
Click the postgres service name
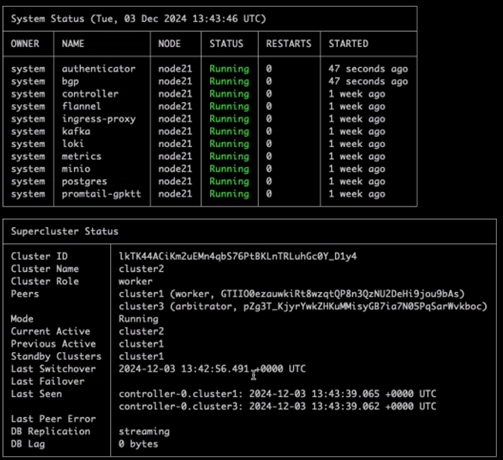(84, 182)
